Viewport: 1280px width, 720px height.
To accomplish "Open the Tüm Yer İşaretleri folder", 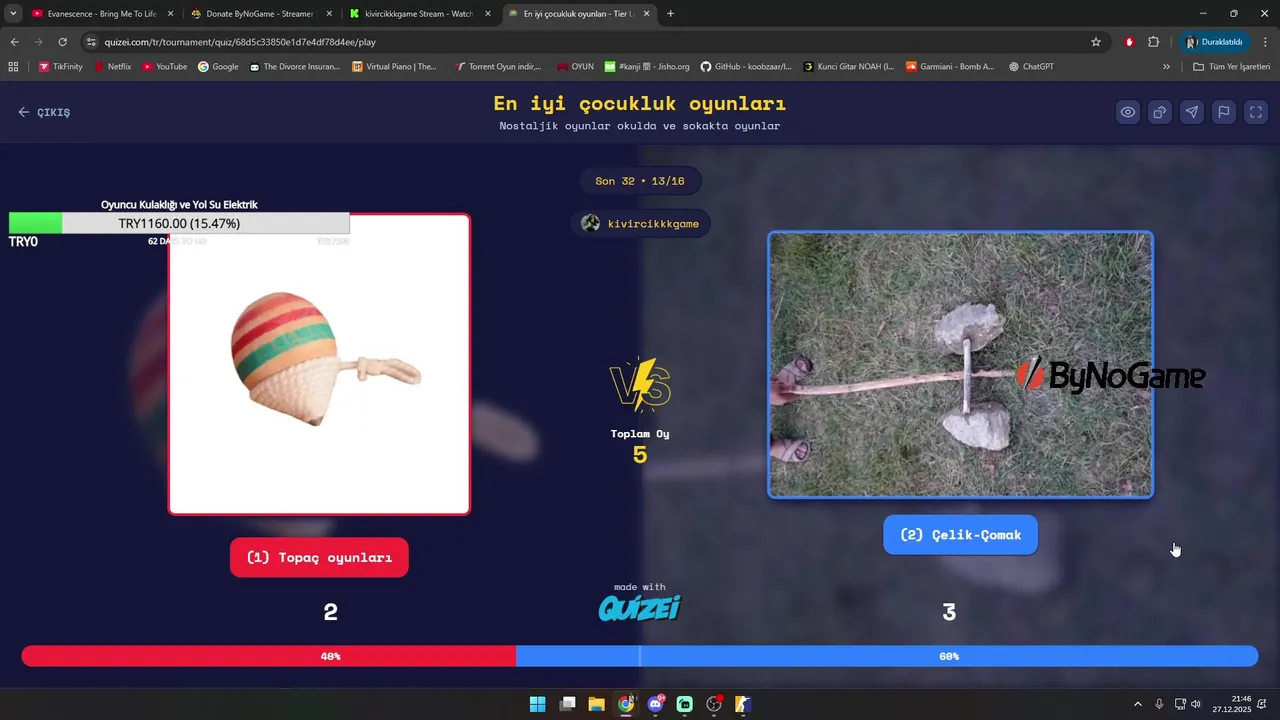I will click(1231, 66).
